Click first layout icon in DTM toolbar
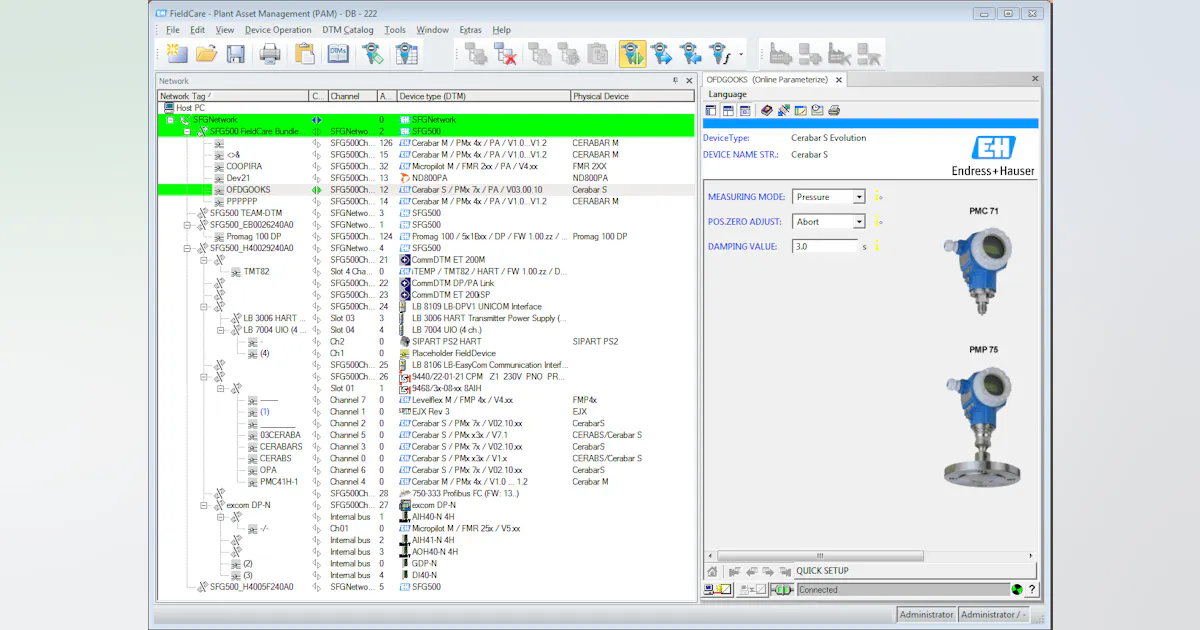Image resolution: width=1200 pixels, height=630 pixels. coord(711,110)
